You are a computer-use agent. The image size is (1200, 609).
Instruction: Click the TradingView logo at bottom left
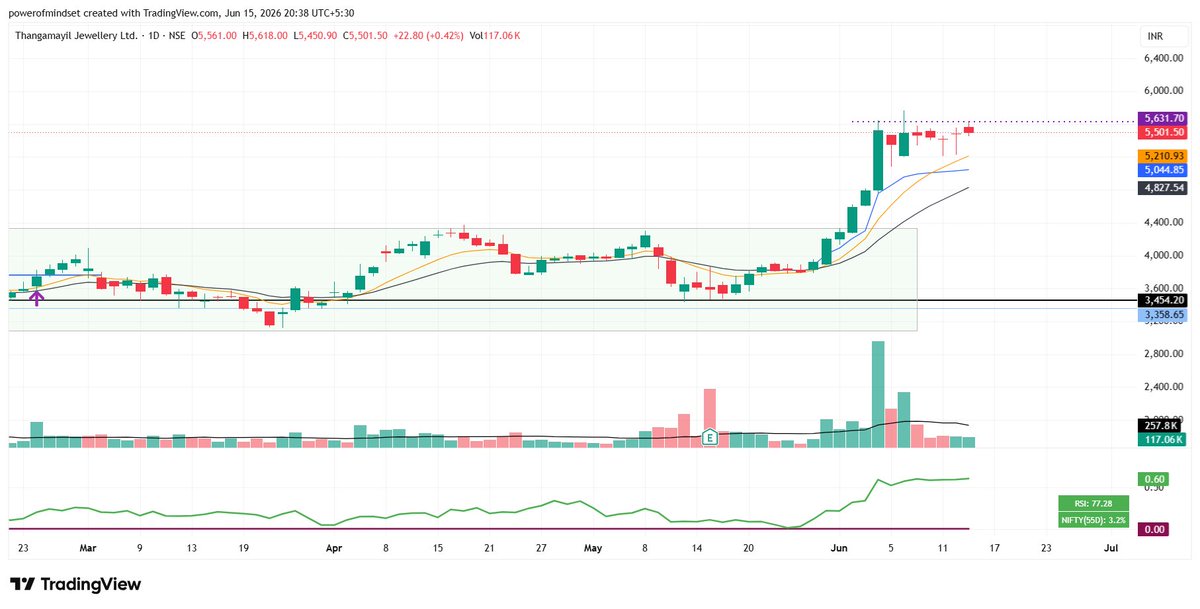[x=75, y=584]
